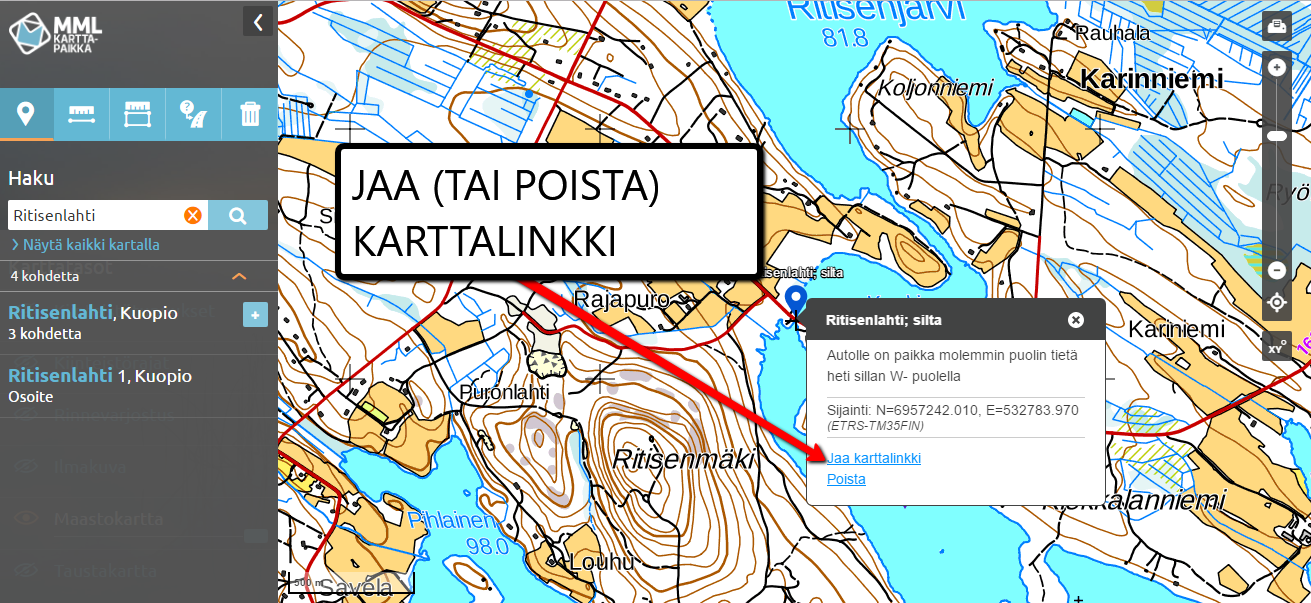Select the area measurement tool
This screenshot has width=1311, height=603.
[x=136, y=114]
